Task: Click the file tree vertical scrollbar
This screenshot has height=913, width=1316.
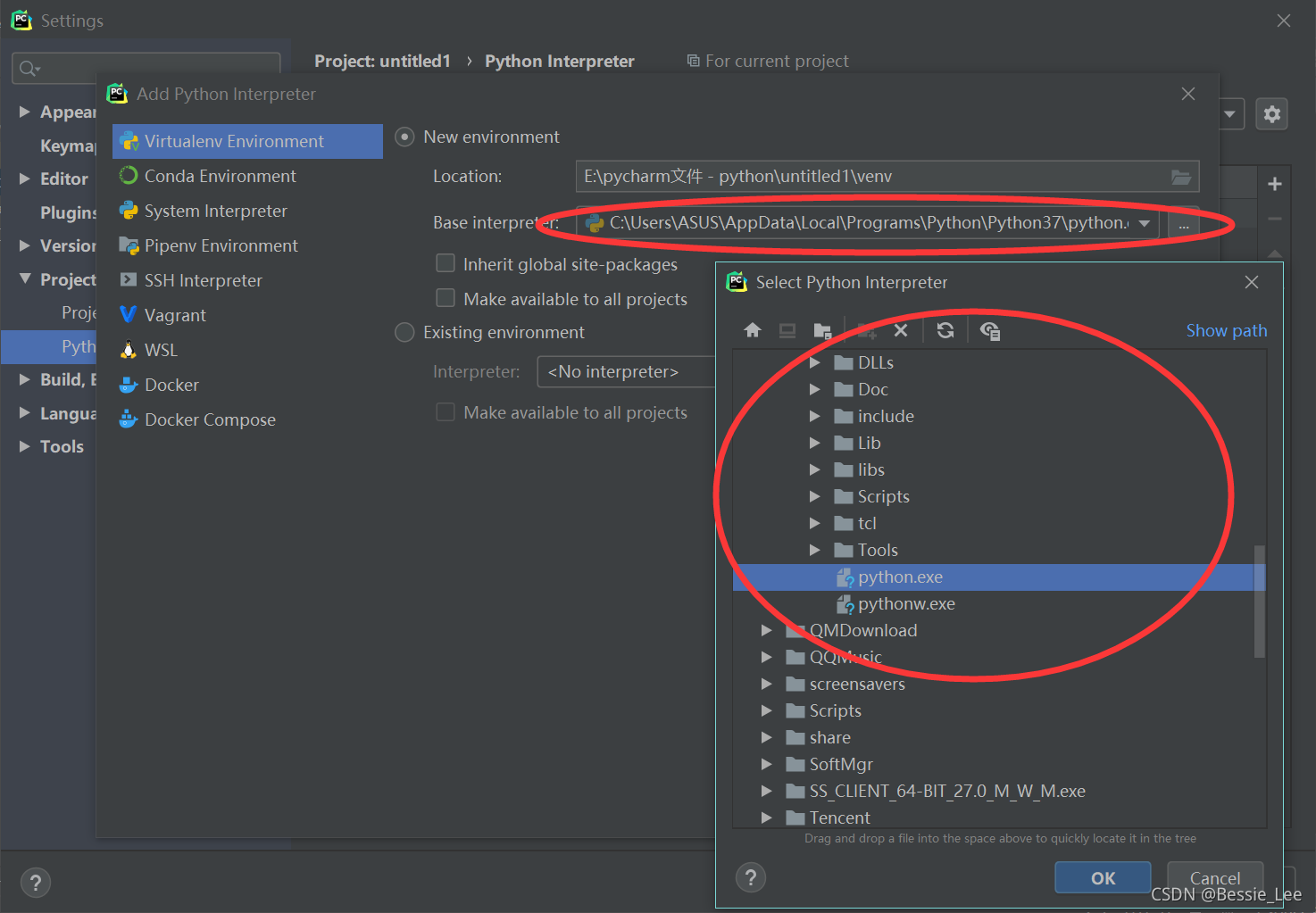Action: pyautogui.click(x=1260, y=600)
